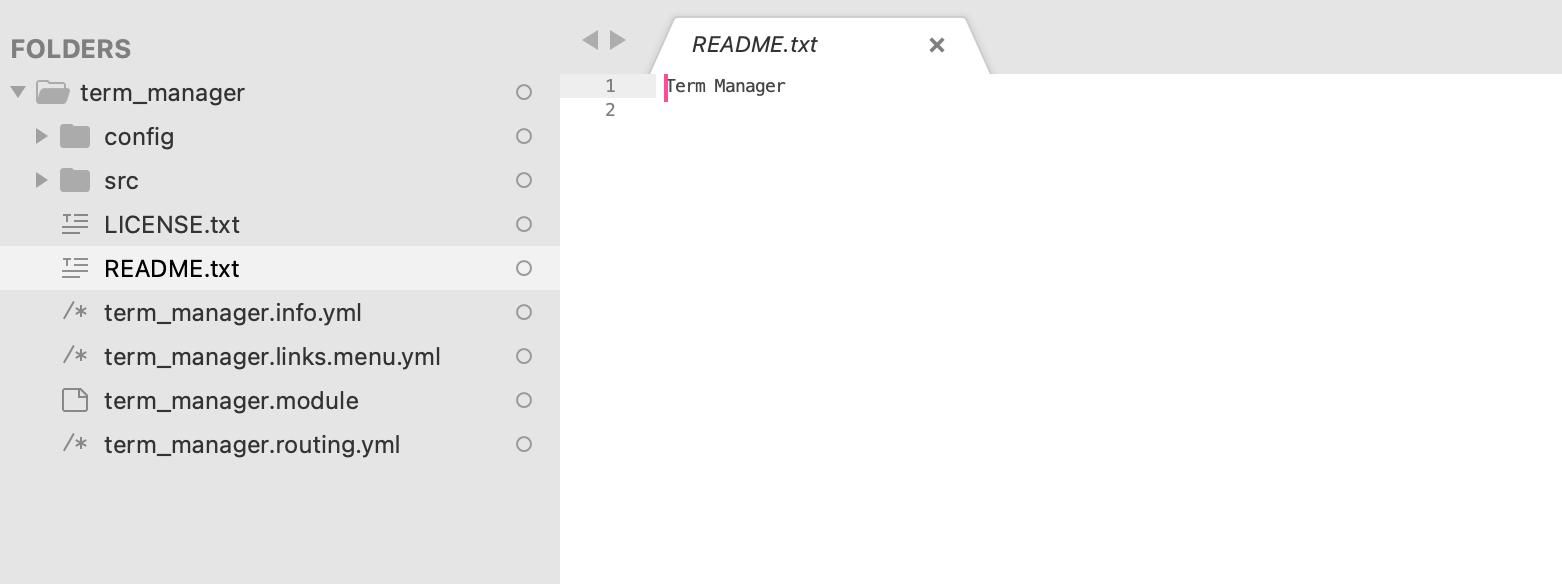Go forward with the right navigation arrow
Viewport: 1562px width, 584px height.
pyautogui.click(x=618, y=40)
